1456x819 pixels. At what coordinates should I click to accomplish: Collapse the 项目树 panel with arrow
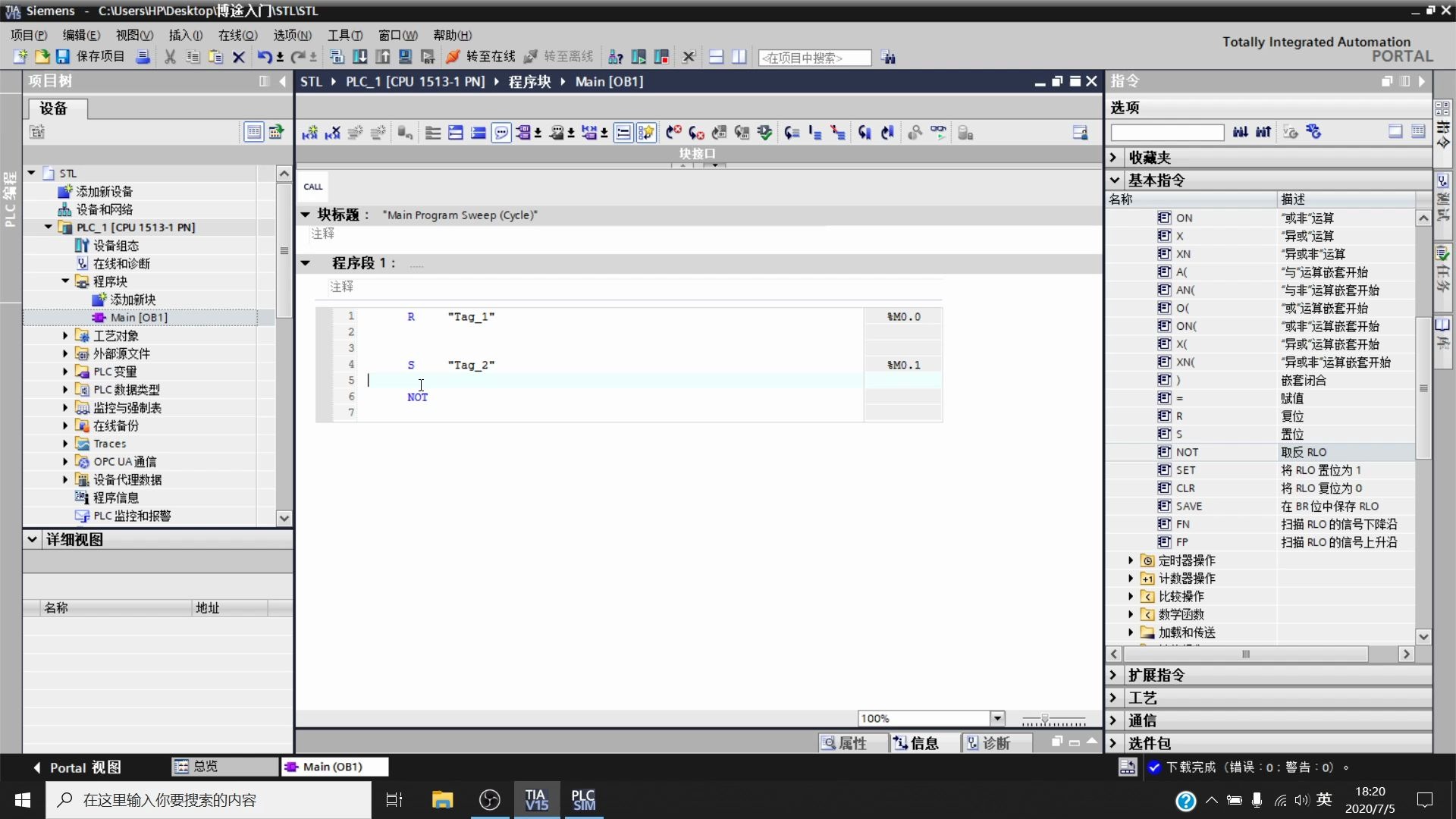pyautogui.click(x=282, y=81)
